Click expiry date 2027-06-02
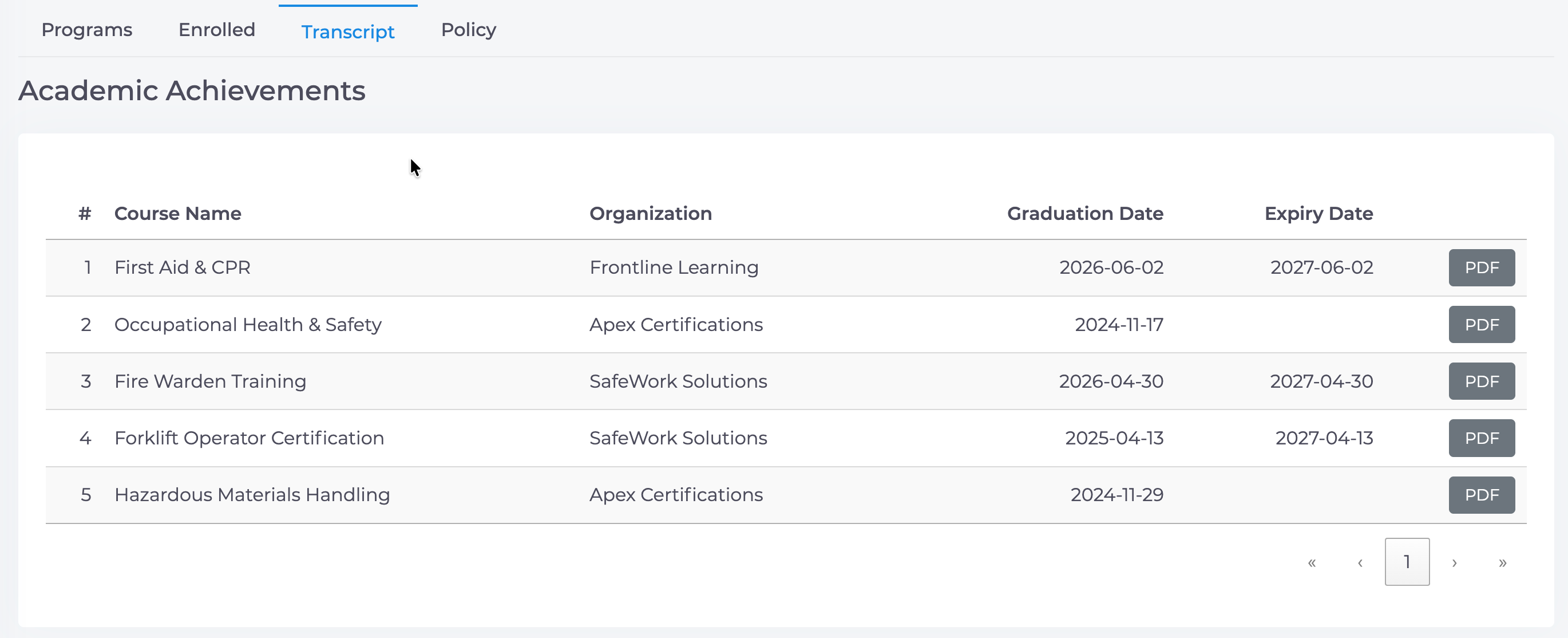The image size is (1568, 638). pos(1321,267)
